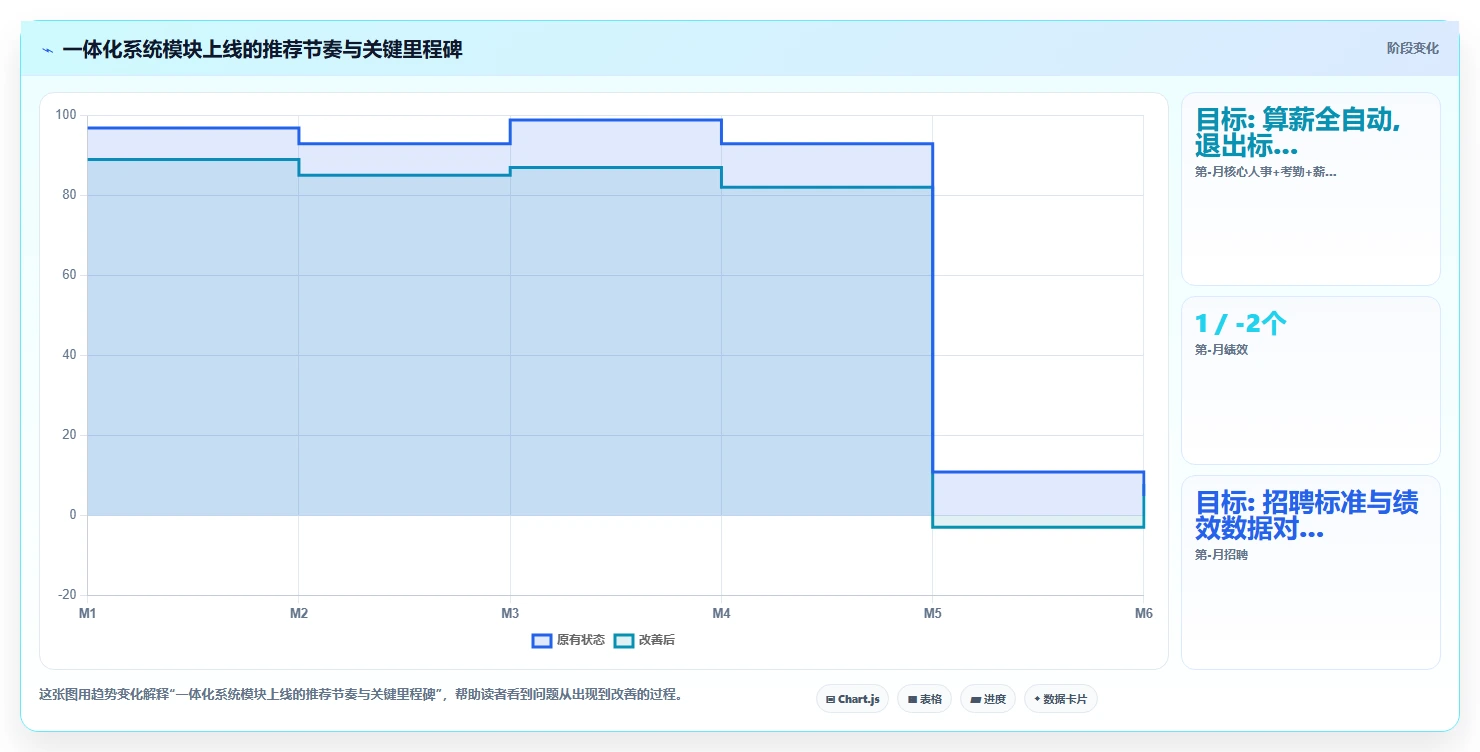
Task: Click the 阶段变化 label in the header
Action: 1412,48
